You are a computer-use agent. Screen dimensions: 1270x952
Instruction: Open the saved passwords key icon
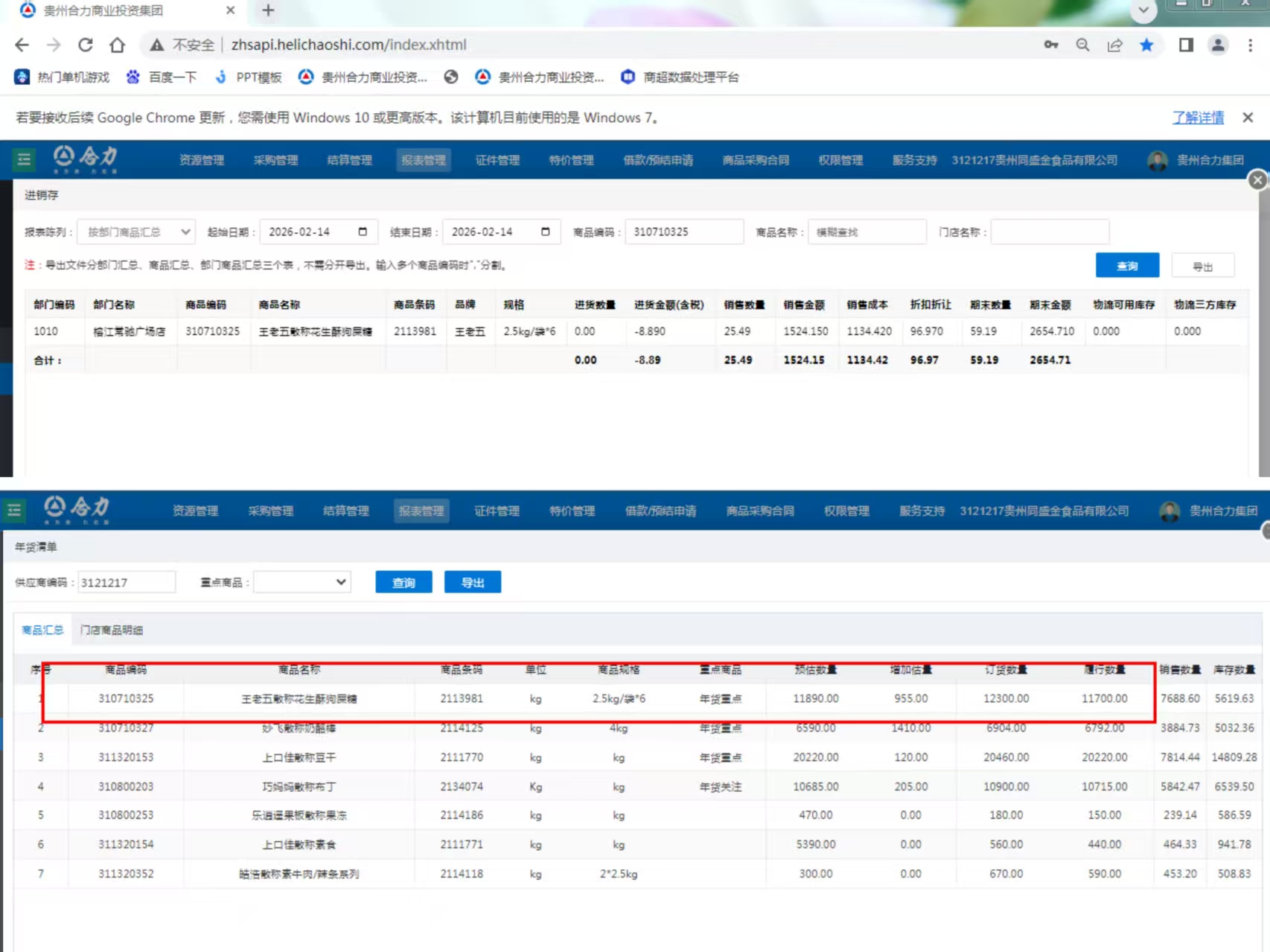click(x=1050, y=45)
